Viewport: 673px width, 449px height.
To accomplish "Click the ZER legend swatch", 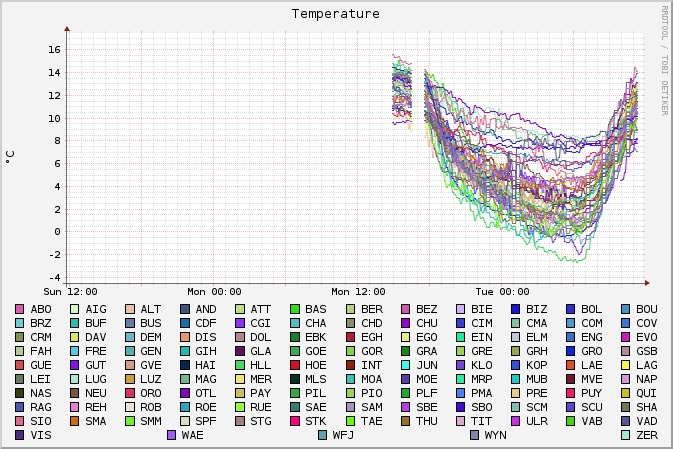I will coord(625,435).
